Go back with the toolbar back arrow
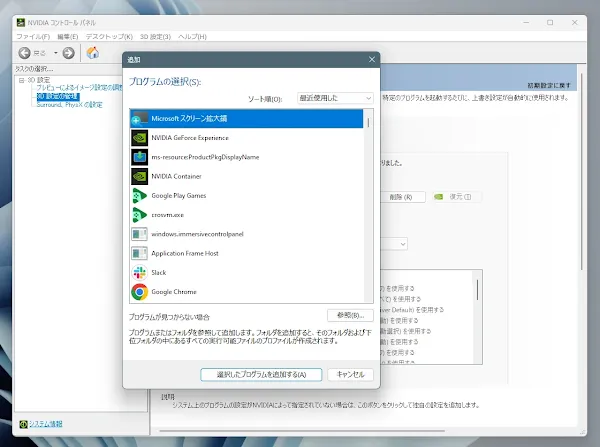Screen dimensions: 600x447 [x=24, y=53]
